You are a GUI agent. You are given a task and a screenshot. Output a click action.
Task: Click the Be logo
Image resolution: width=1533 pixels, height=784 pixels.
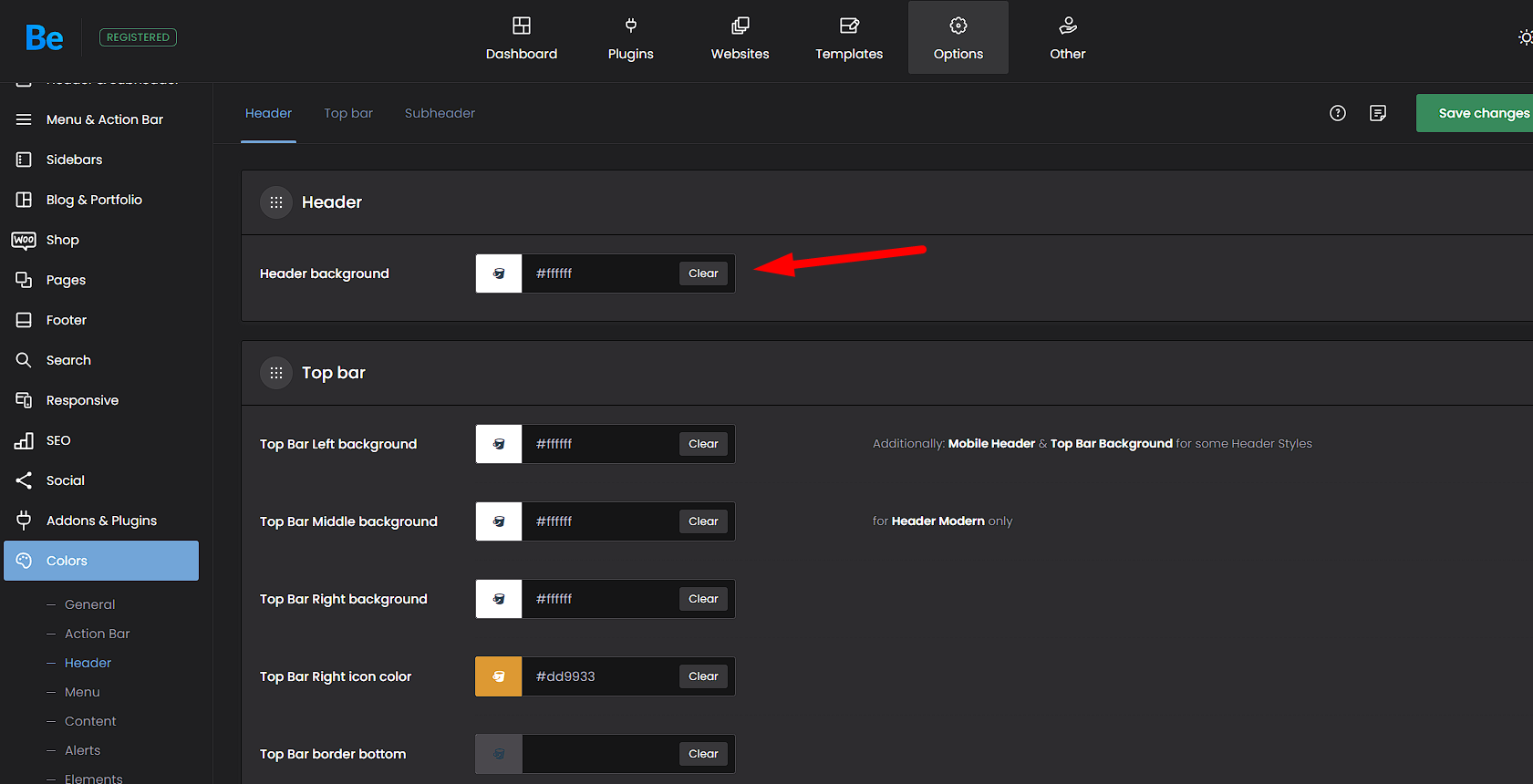pos(44,37)
